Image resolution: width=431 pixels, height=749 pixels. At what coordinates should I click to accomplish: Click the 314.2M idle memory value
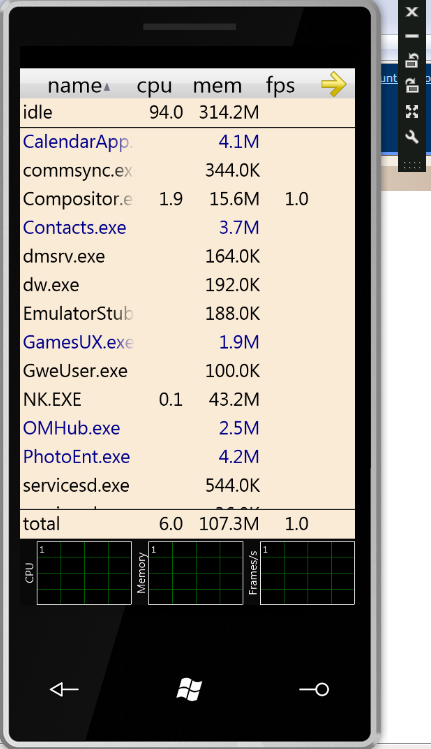pyautogui.click(x=229, y=113)
